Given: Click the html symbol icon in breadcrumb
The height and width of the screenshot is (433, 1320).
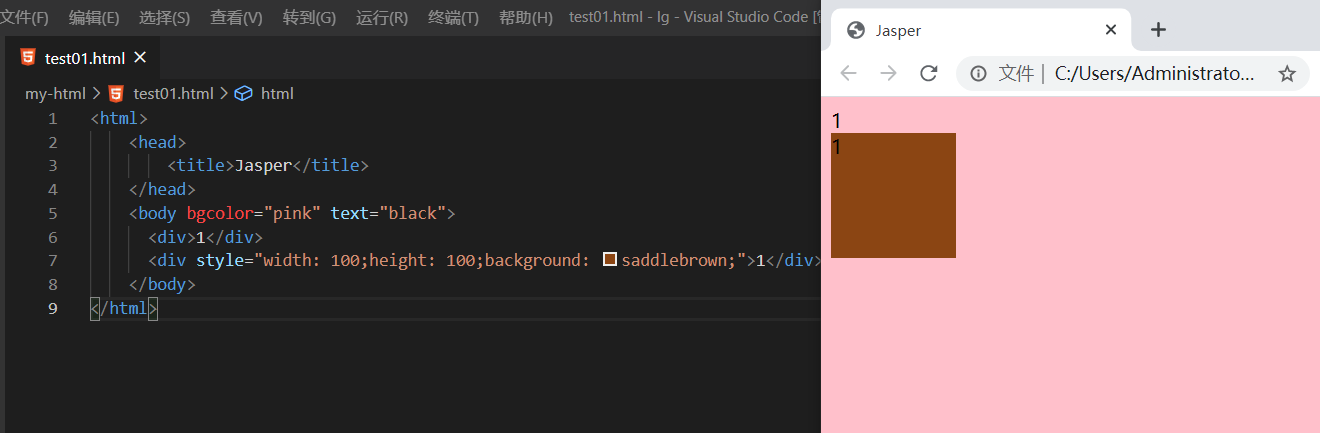Looking at the screenshot, I should tap(243, 94).
